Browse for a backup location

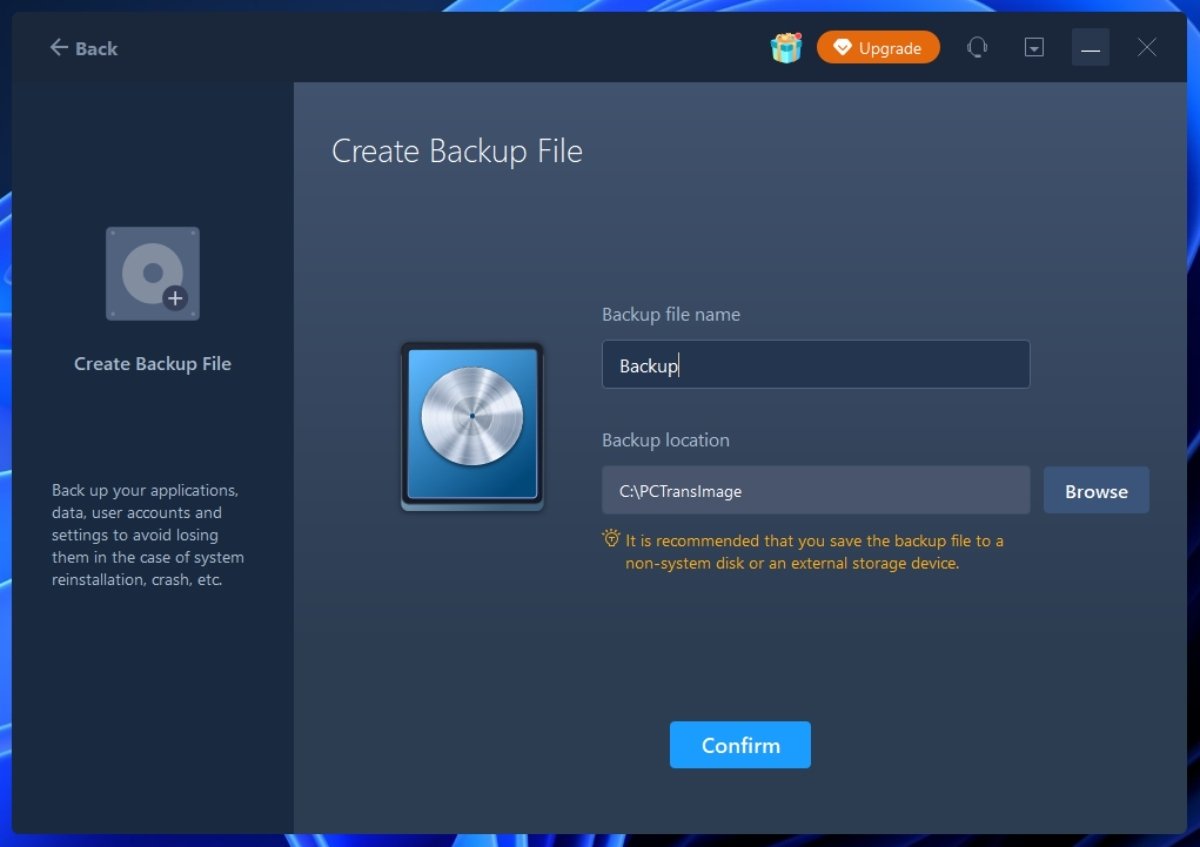[x=1096, y=490]
